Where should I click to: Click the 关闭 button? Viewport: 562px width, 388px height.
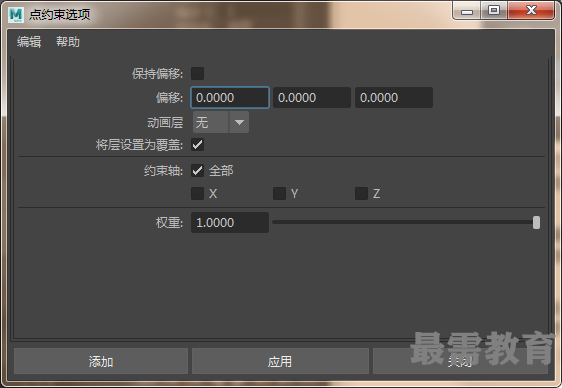(x=460, y=361)
